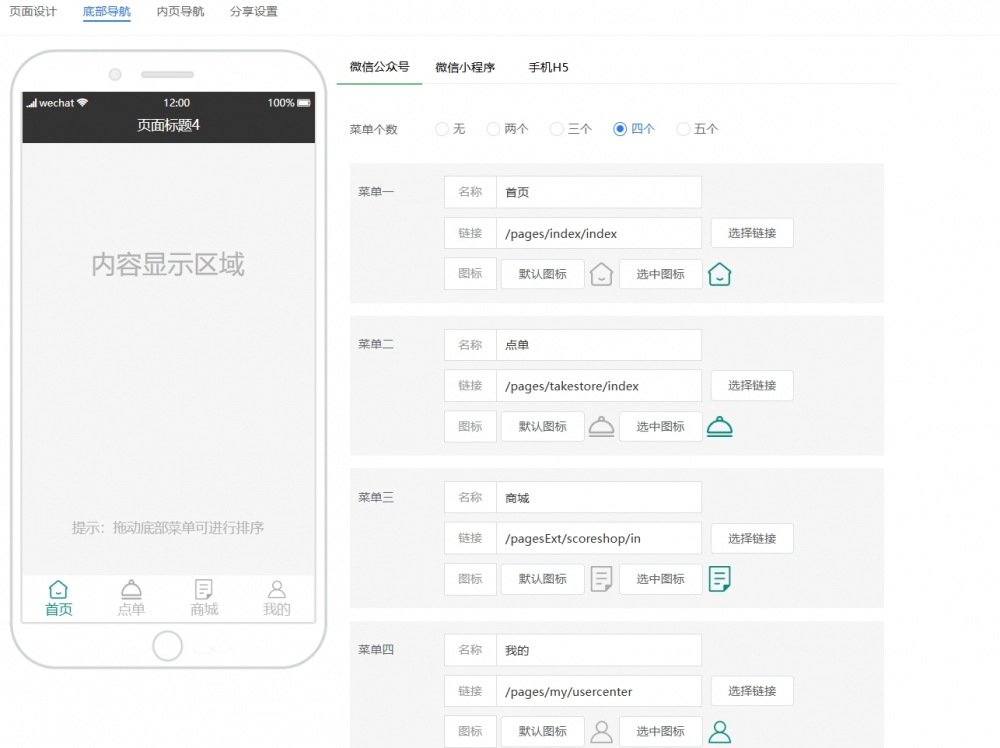The image size is (1000, 748).
Task: Click the 默认图标 button for 菜单三
Action: coord(542,578)
